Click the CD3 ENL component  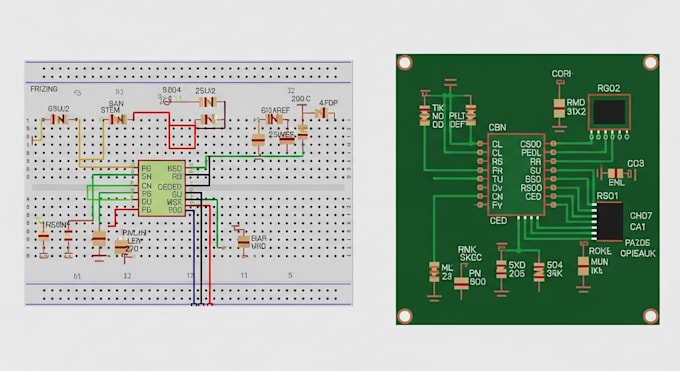click(x=616, y=174)
